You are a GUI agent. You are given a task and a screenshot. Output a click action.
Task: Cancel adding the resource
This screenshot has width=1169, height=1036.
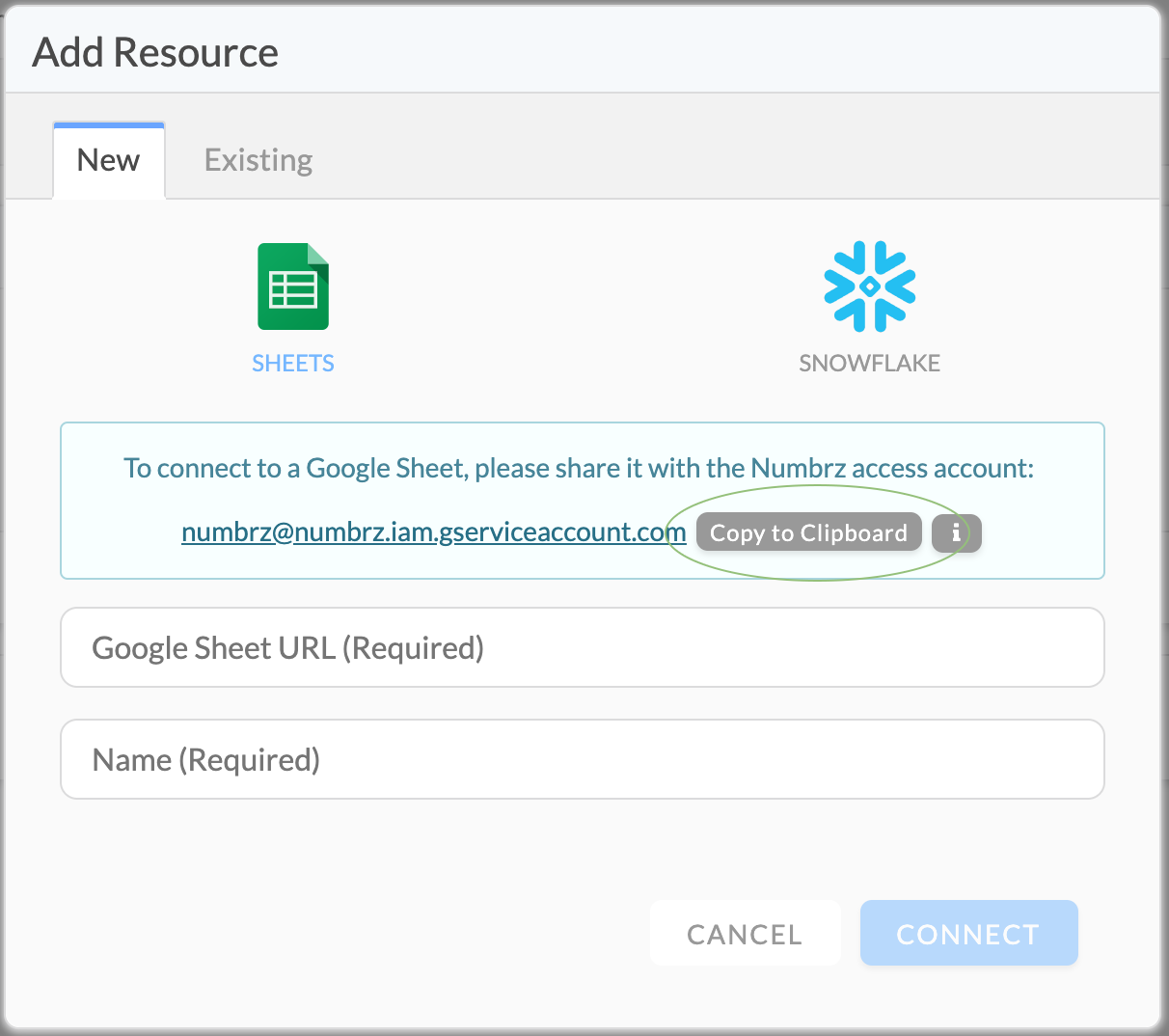pos(745,934)
